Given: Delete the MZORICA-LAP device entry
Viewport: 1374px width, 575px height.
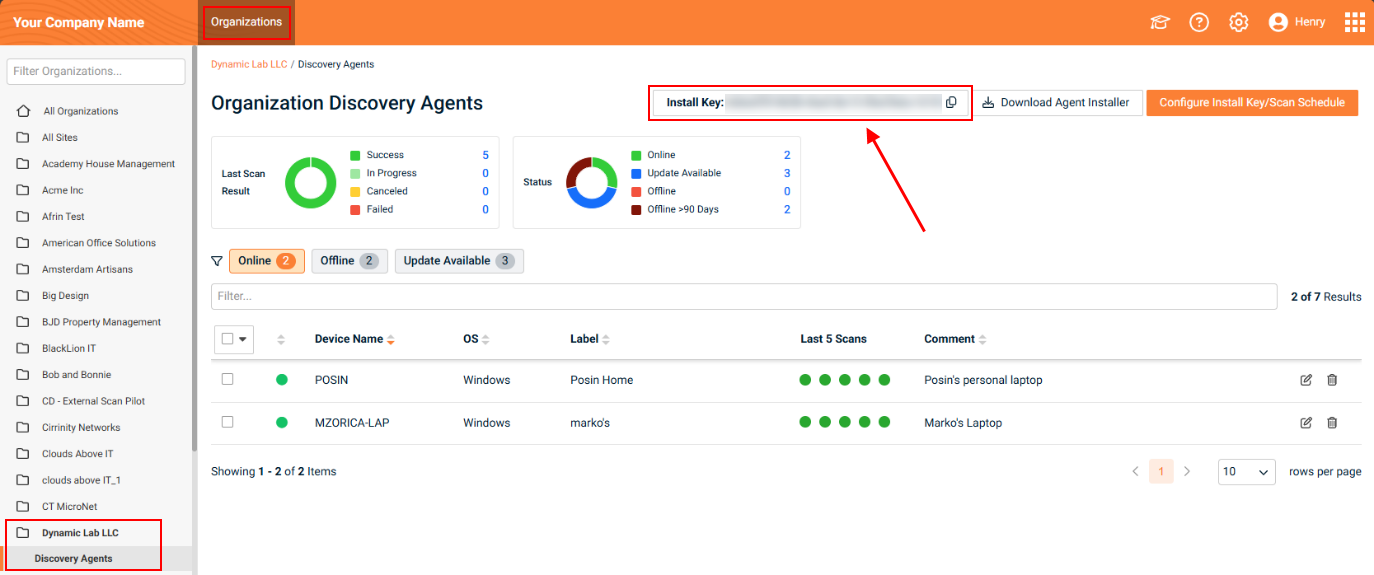Looking at the screenshot, I should [1332, 423].
